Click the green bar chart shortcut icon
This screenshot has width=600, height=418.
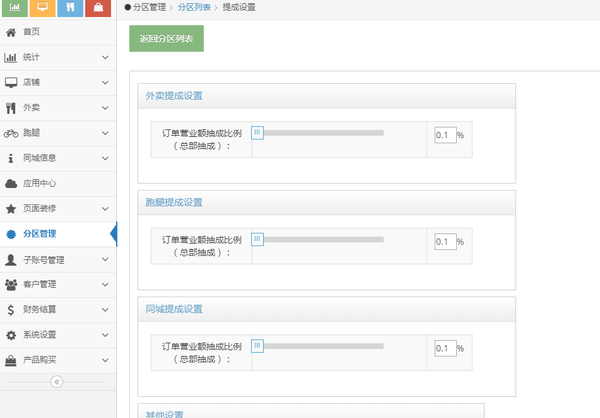(15, 8)
